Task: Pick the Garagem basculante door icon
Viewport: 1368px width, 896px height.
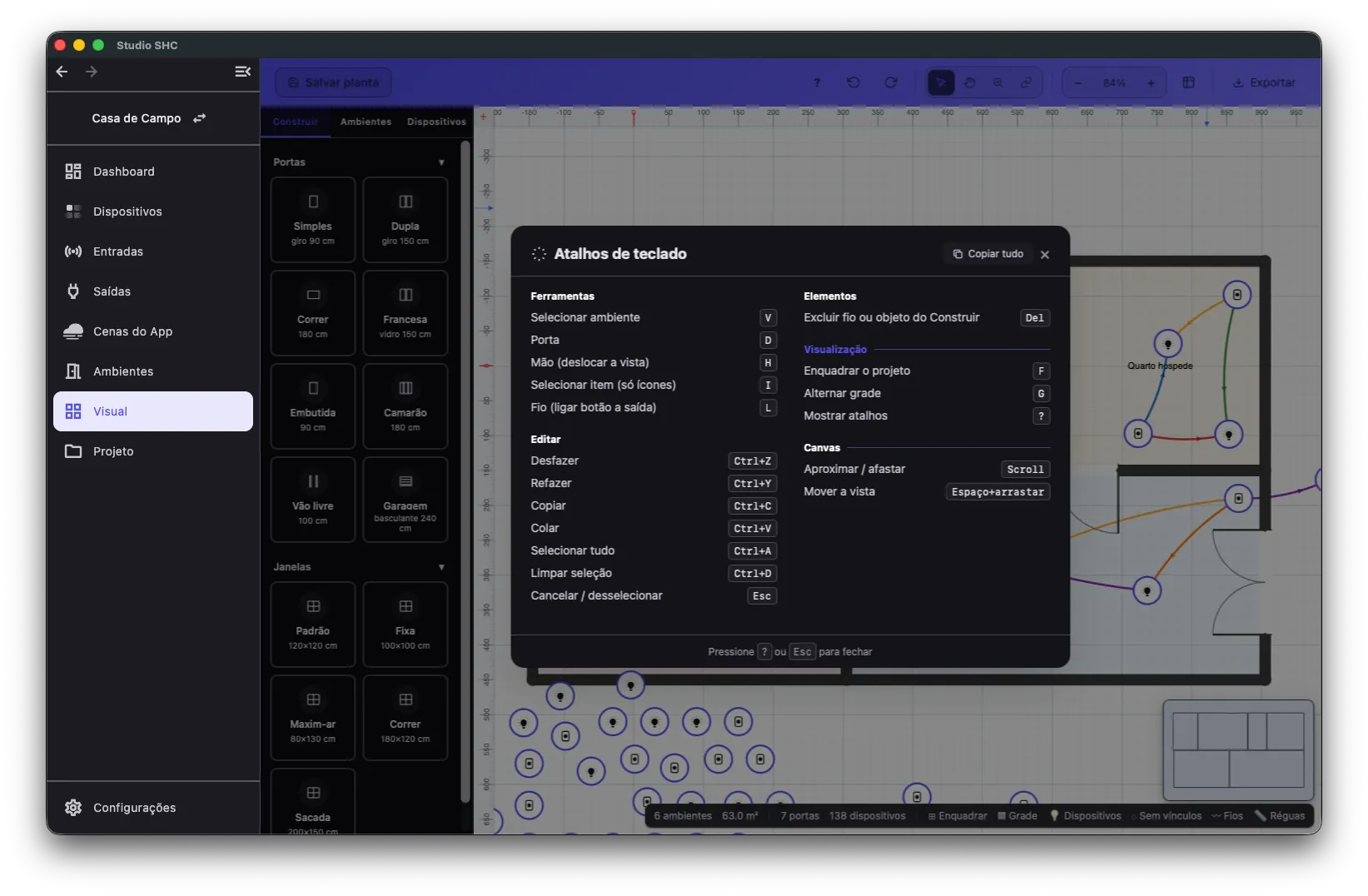Action: [405, 481]
